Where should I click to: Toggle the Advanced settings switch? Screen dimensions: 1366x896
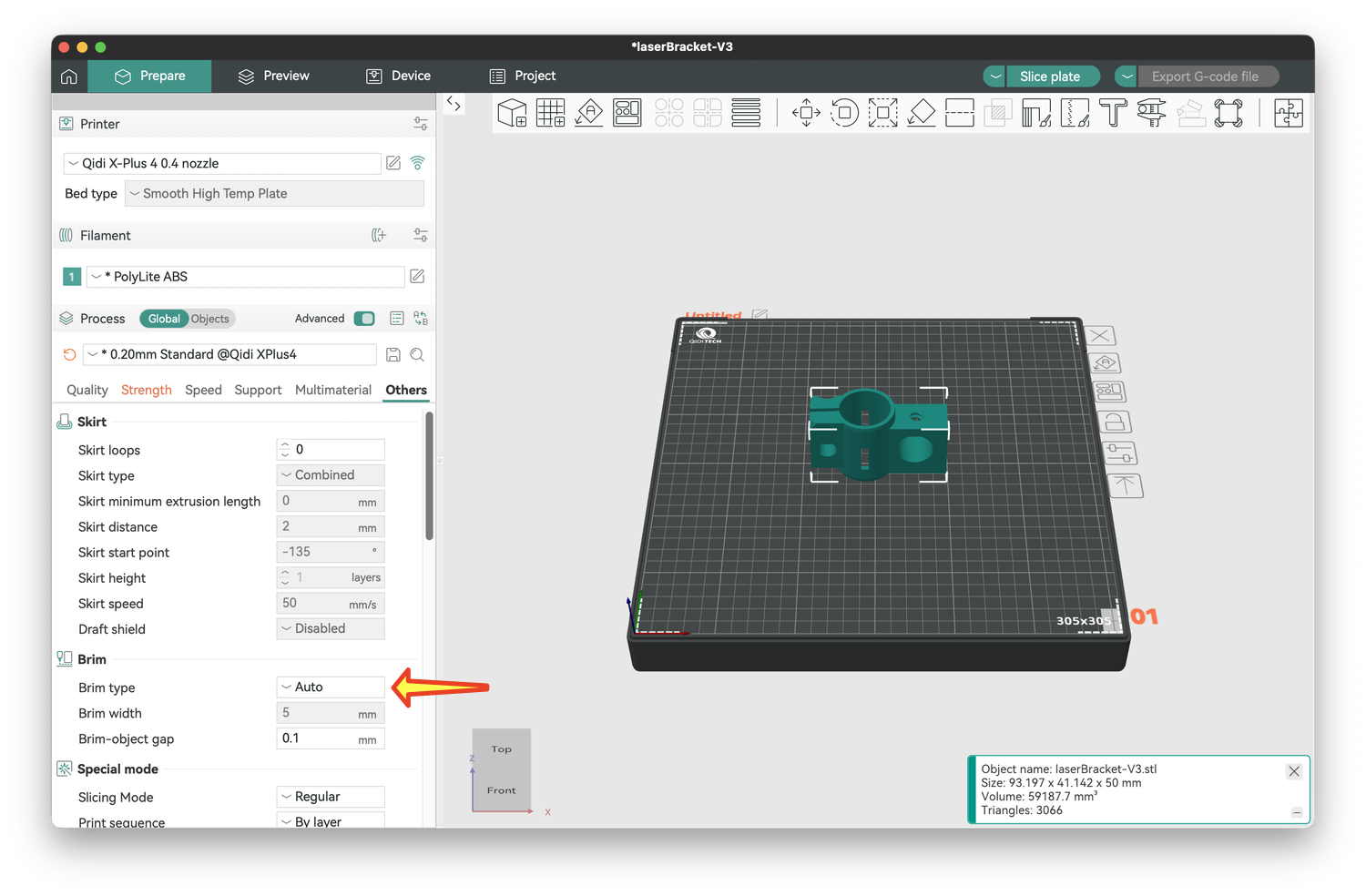point(364,319)
